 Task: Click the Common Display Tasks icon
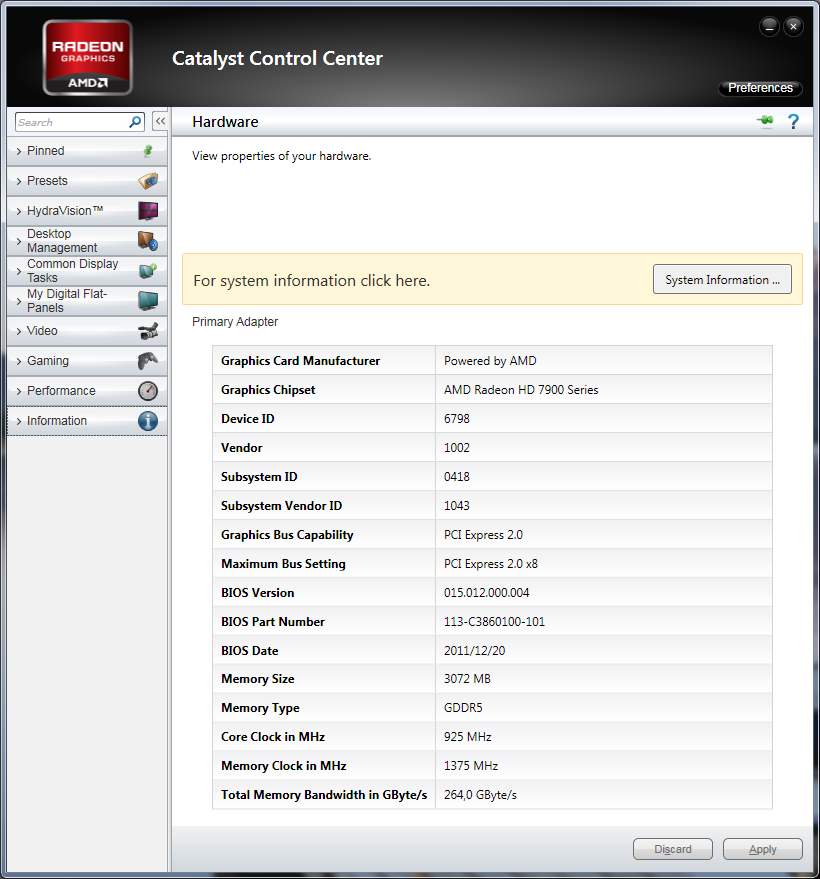point(148,271)
